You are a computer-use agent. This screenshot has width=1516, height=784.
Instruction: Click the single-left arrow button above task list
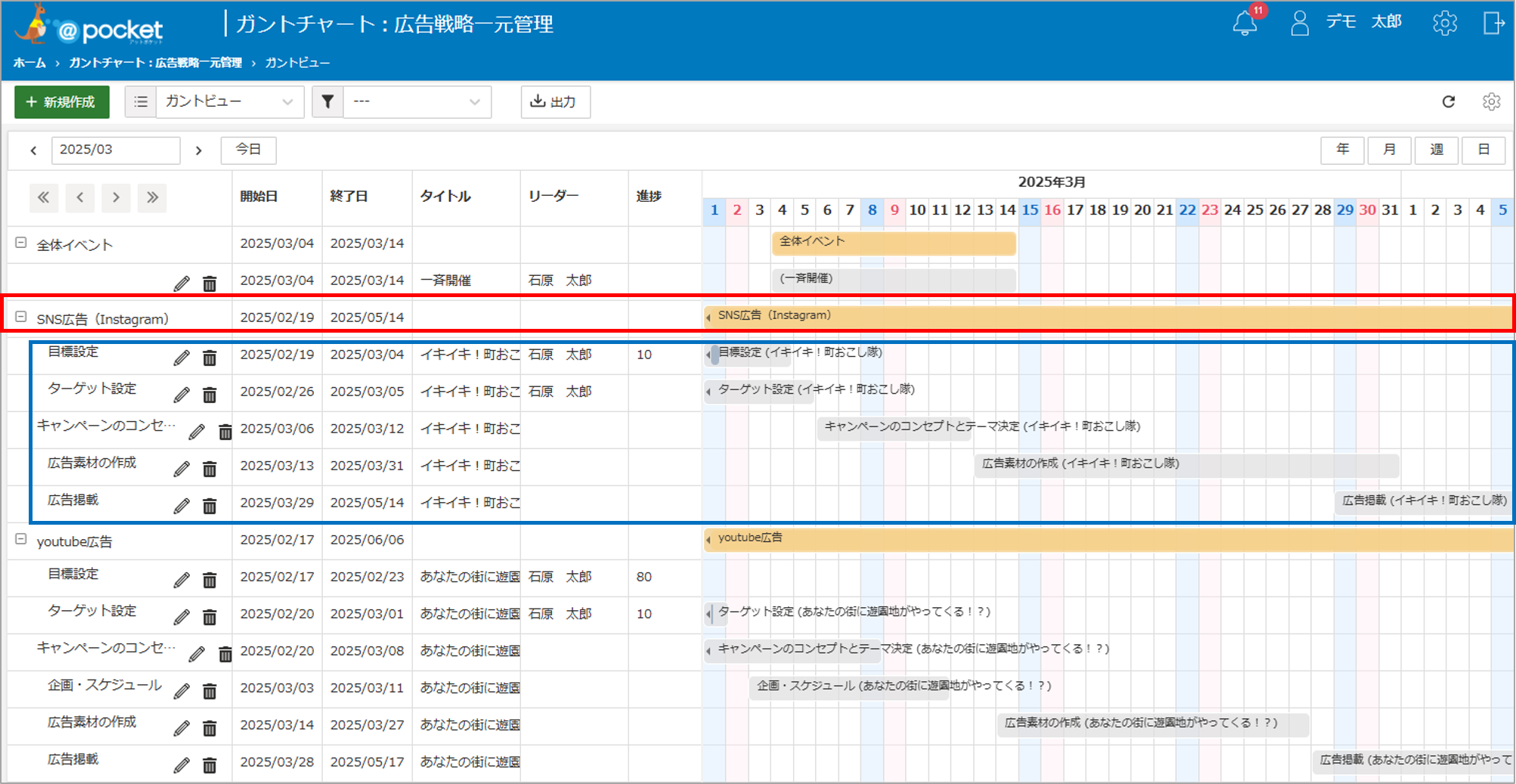pos(80,198)
